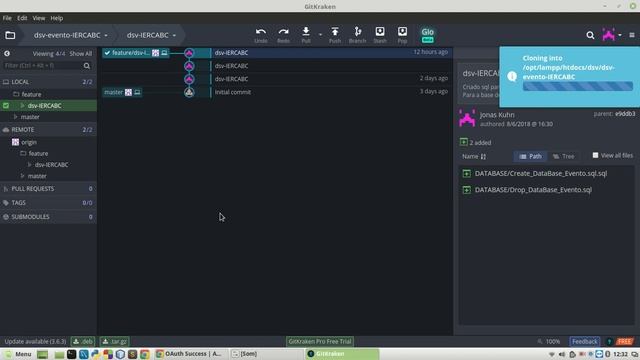The image size is (640, 360).
Task: Push commits with the Push icon
Action: coord(335,35)
